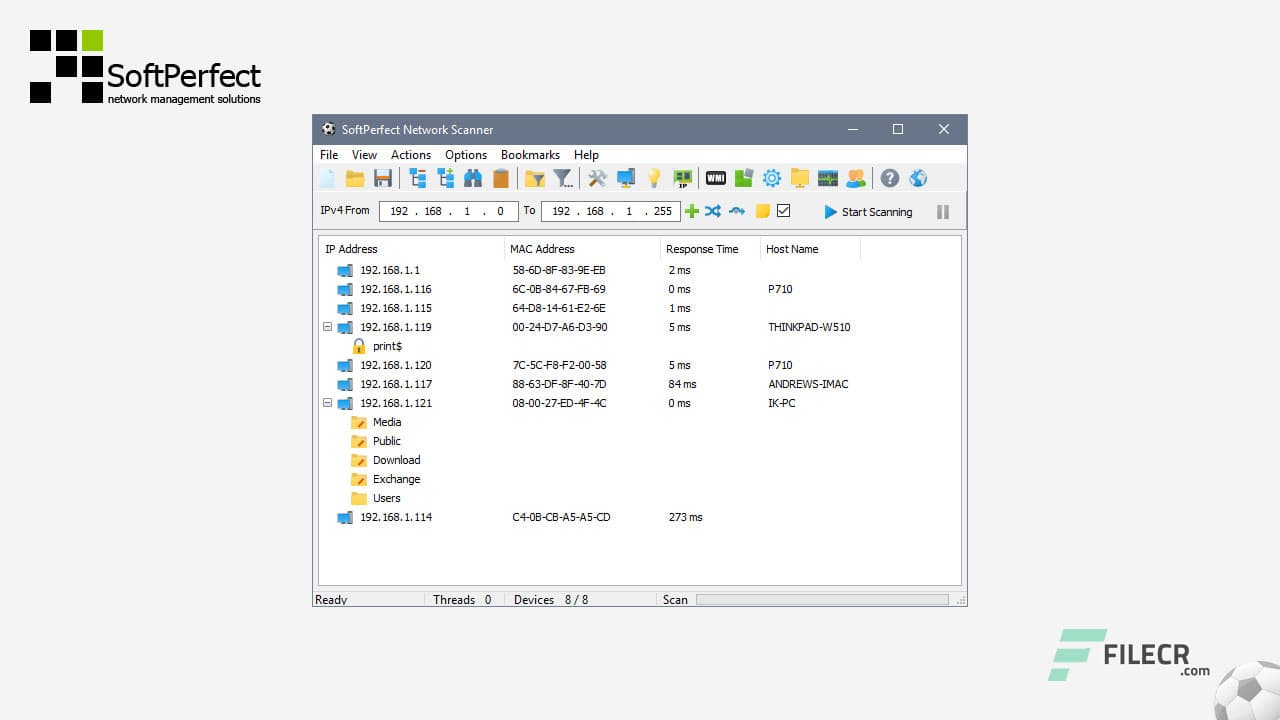Open the globe web link icon
The height and width of the screenshot is (720, 1280).
tap(918, 178)
